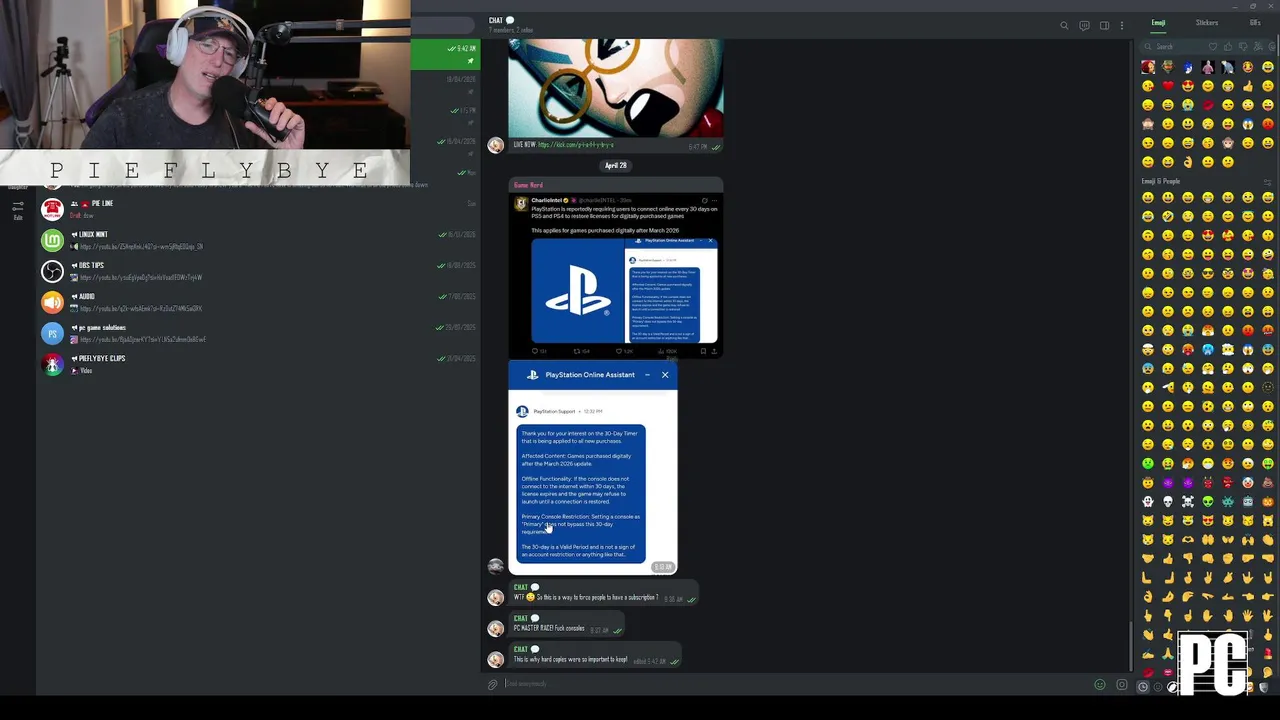This screenshot has width=1280, height=720.
Task: Open the PlayStation Online Assistant screenshot
Action: point(593,468)
